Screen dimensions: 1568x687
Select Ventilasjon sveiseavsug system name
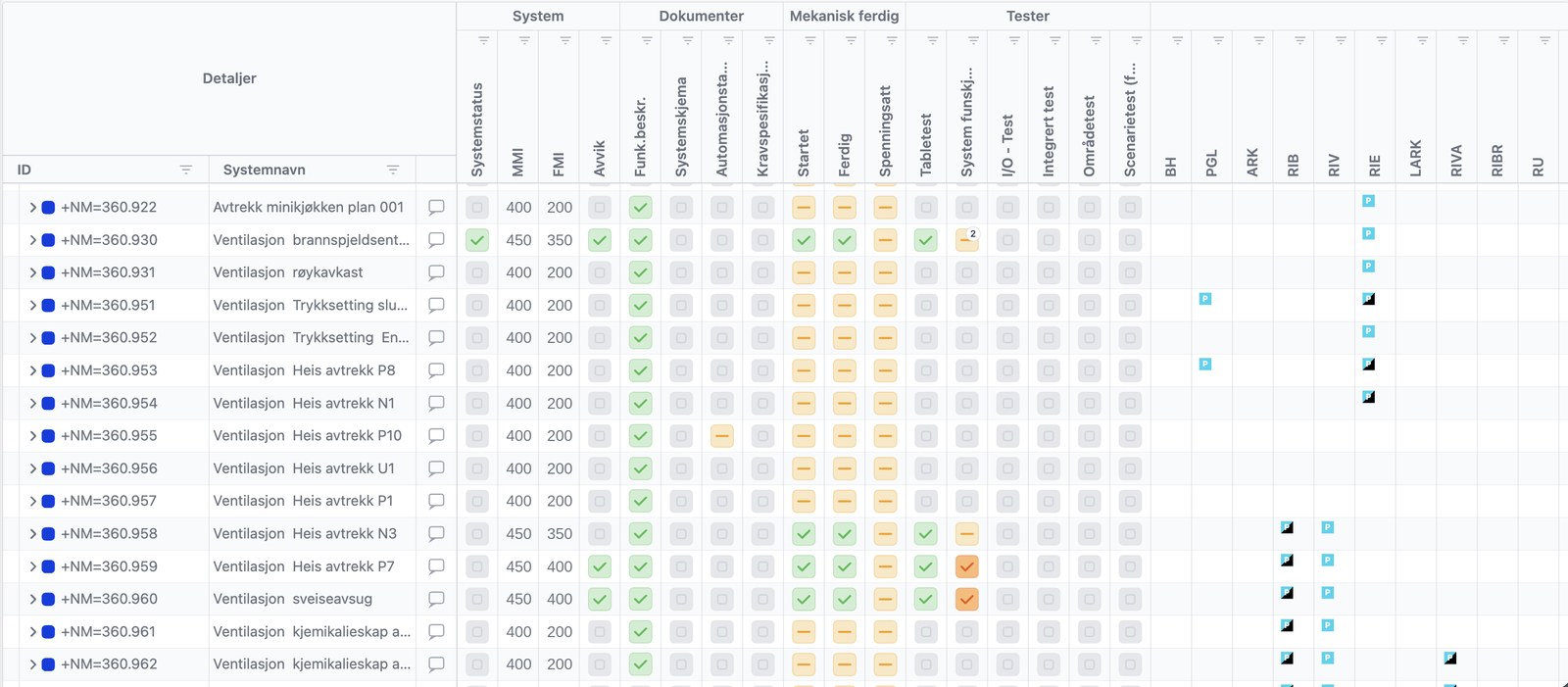point(293,599)
